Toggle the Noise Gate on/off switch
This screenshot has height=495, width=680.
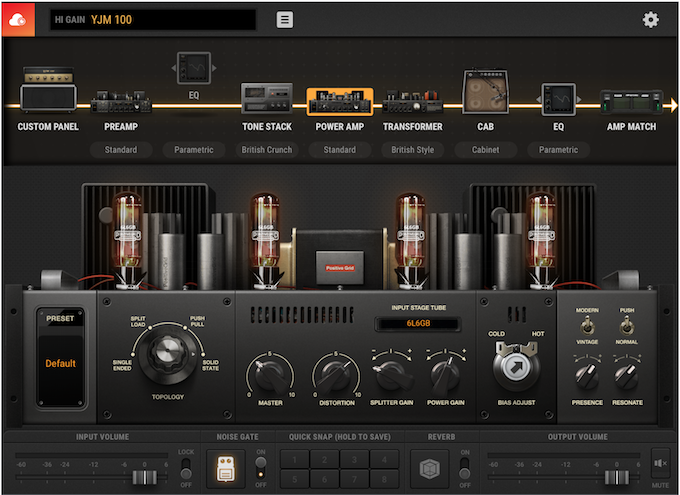260,469
